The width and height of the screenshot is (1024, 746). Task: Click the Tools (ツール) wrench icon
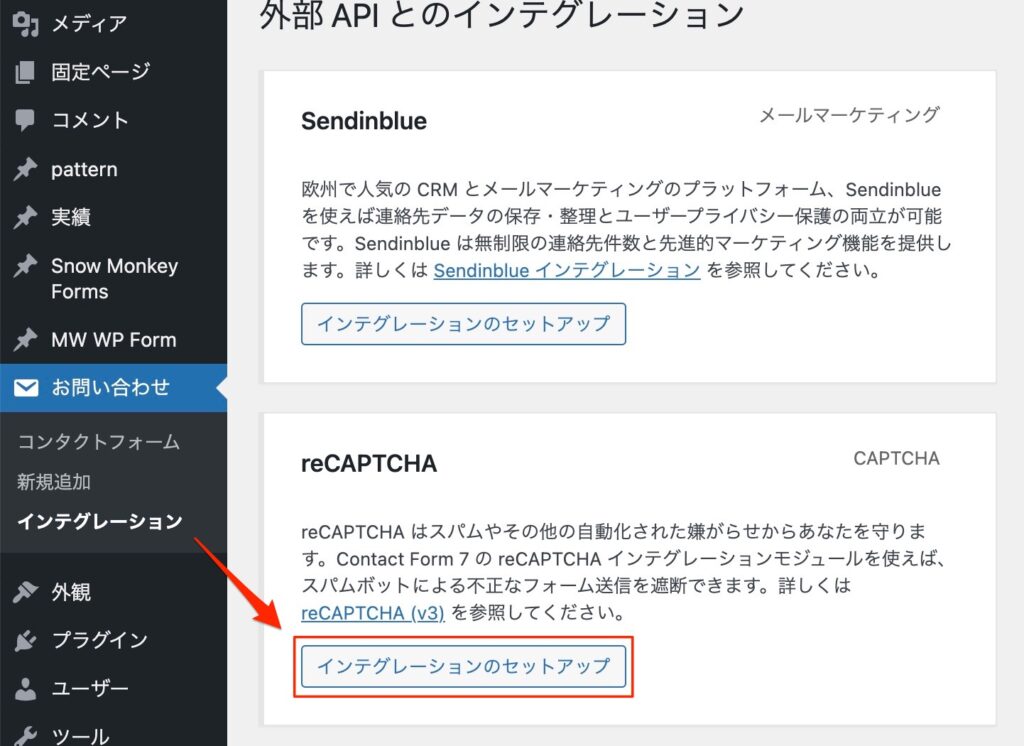(x=26, y=737)
